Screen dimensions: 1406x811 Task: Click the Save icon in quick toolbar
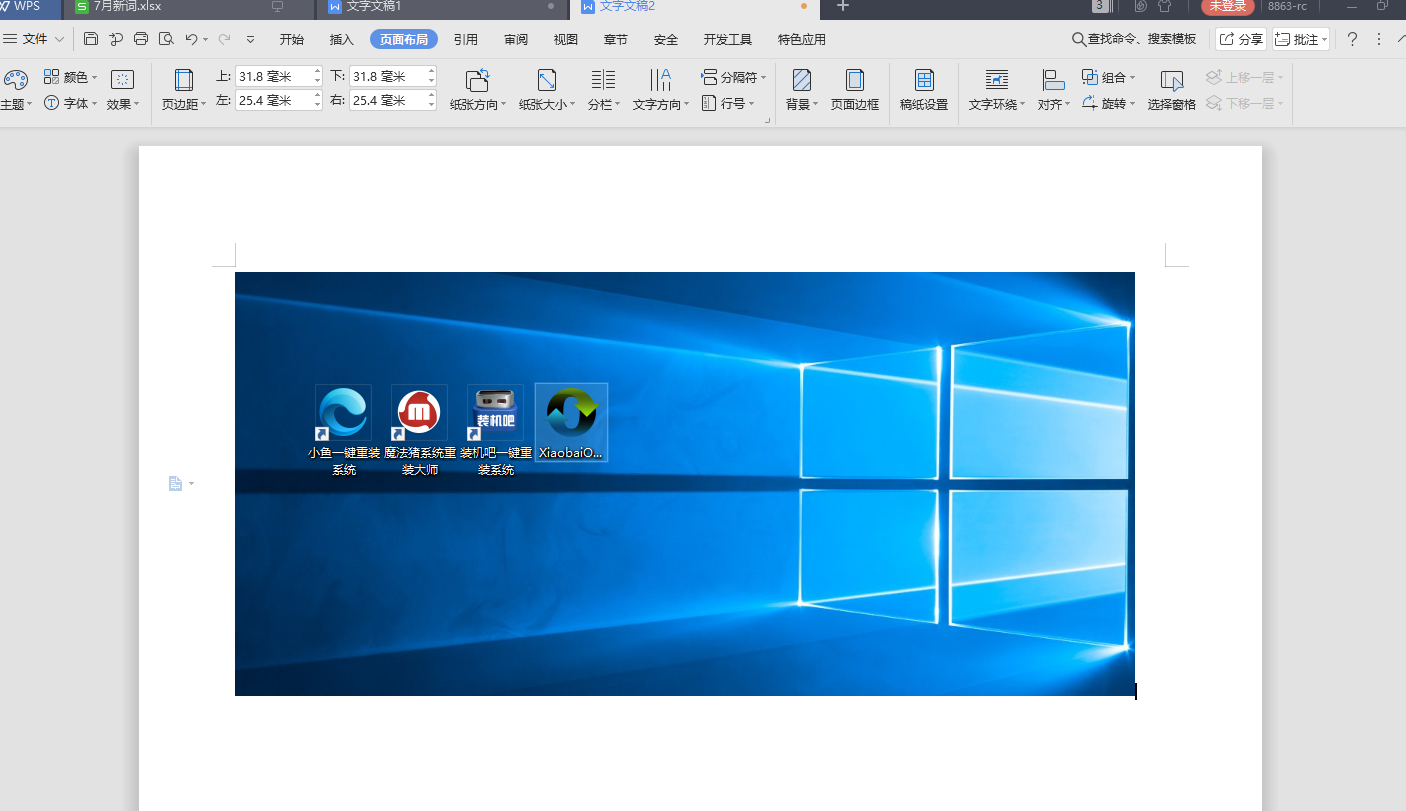click(x=91, y=40)
